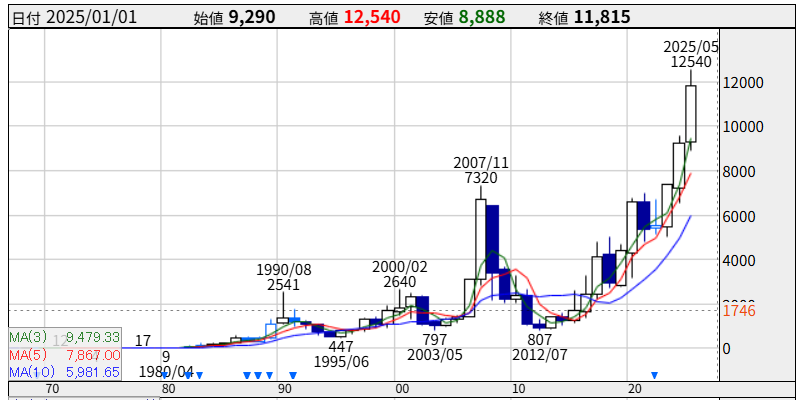Click the 10 label on the time axis

[519, 389]
